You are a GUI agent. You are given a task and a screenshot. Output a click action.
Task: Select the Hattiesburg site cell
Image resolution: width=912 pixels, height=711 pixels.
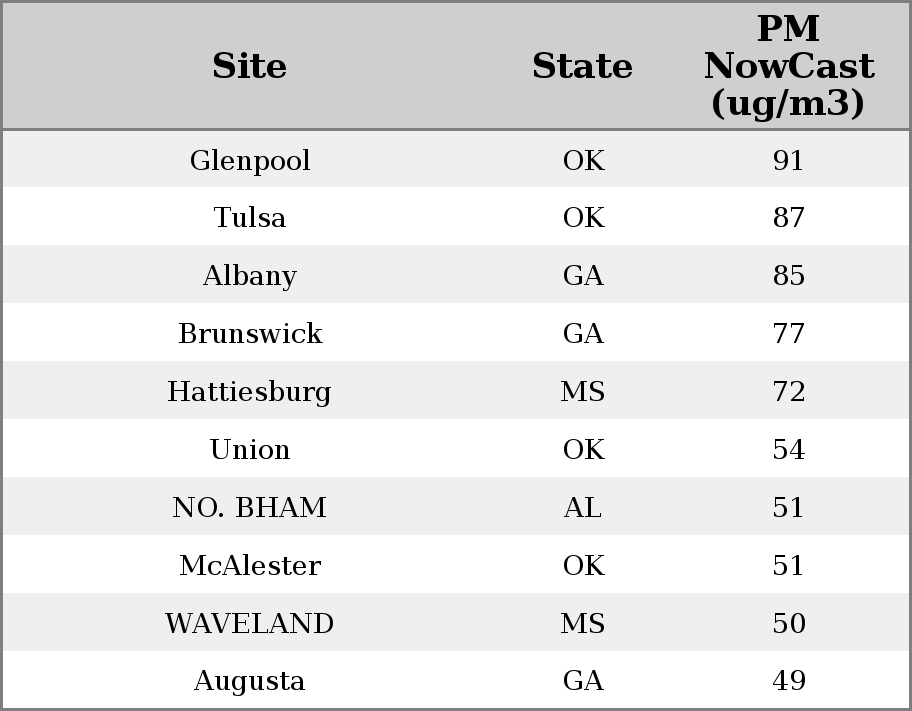[x=250, y=392]
